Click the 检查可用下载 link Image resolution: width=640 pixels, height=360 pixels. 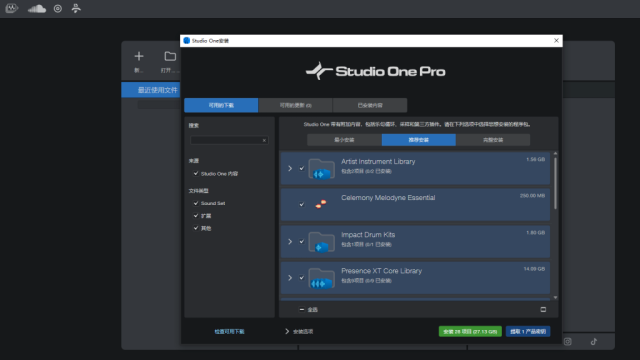tap(229, 331)
